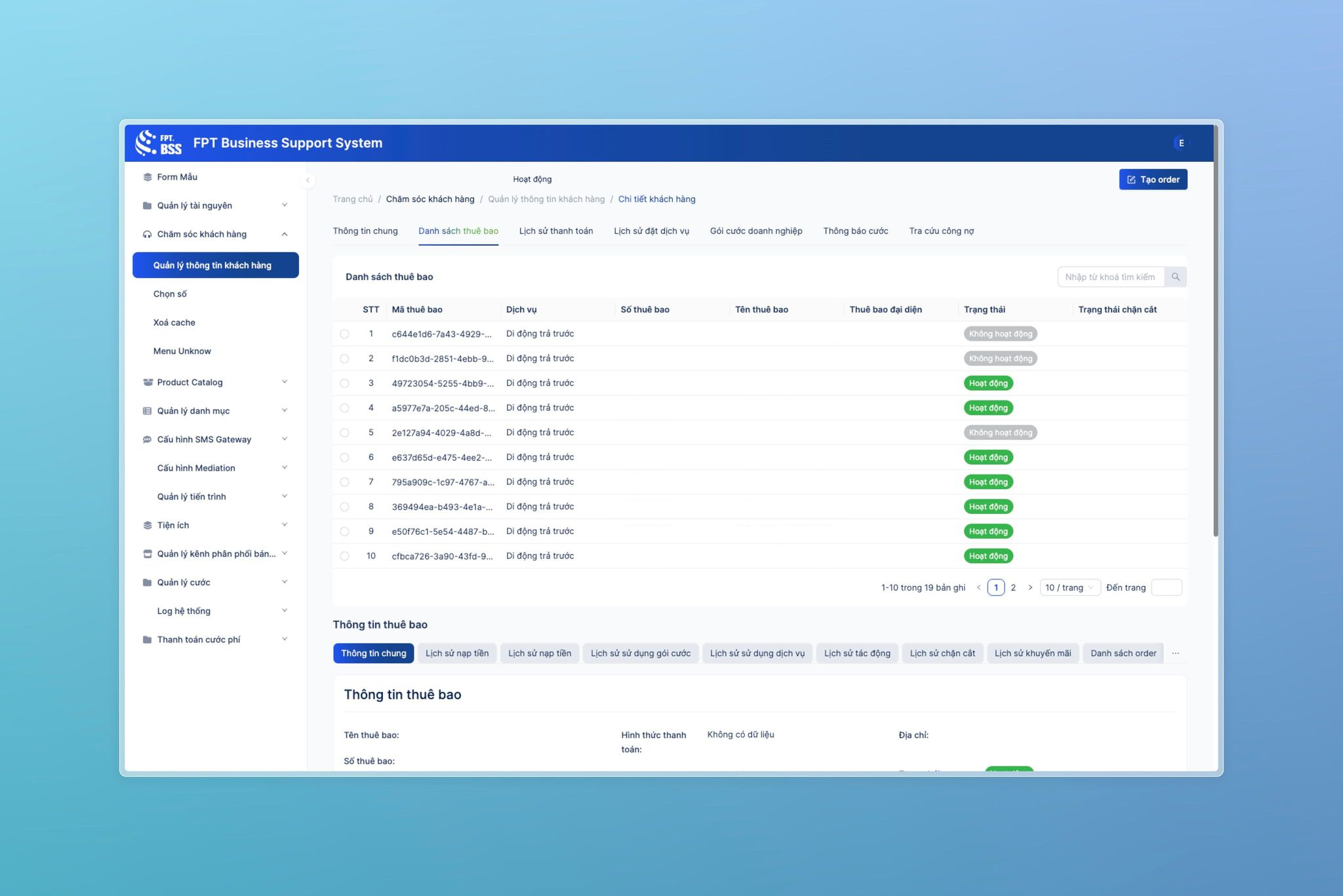
Task: Click Không hoạt động badge in row 5
Action: 1000,433
